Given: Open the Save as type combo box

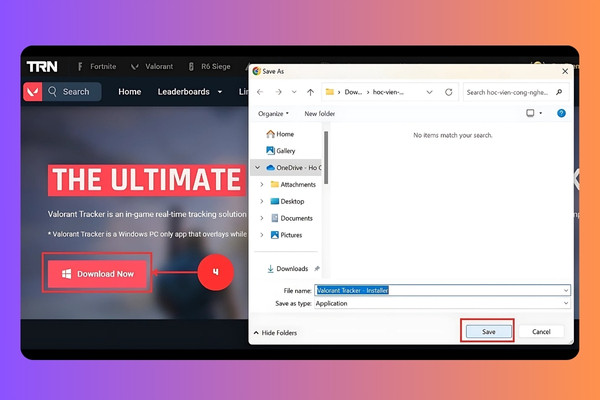Looking at the screenshot, I should tap(442, 303).
